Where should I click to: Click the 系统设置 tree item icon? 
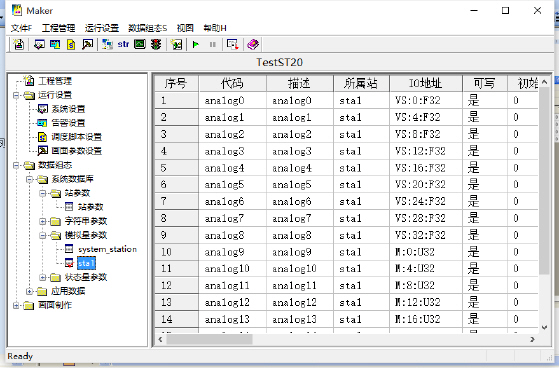tap(42, 109)
